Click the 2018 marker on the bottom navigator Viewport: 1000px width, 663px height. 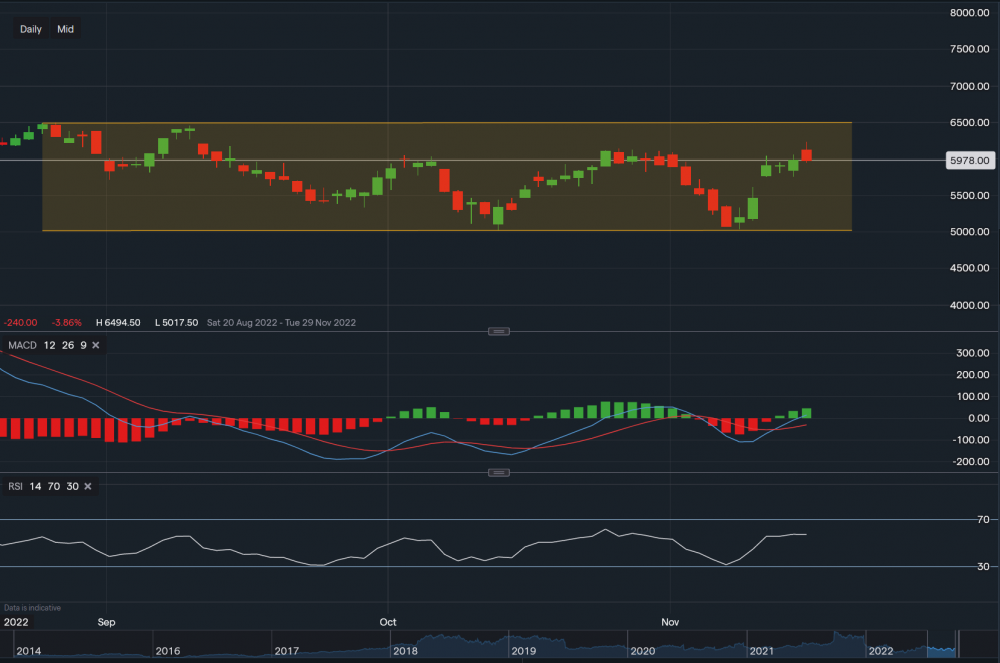click(x=406, y=650)
